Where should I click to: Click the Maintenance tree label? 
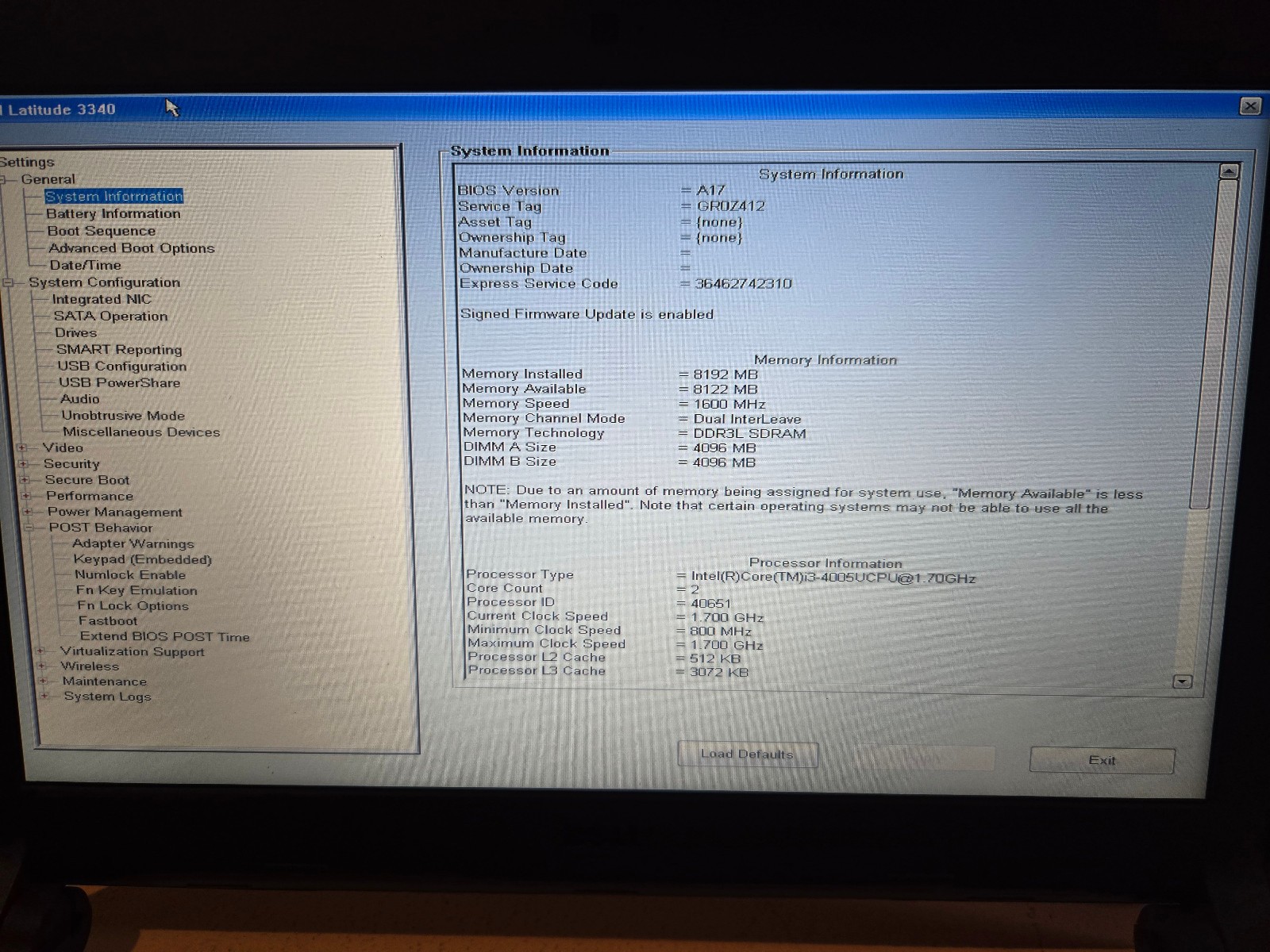click(x=105, y=681)
